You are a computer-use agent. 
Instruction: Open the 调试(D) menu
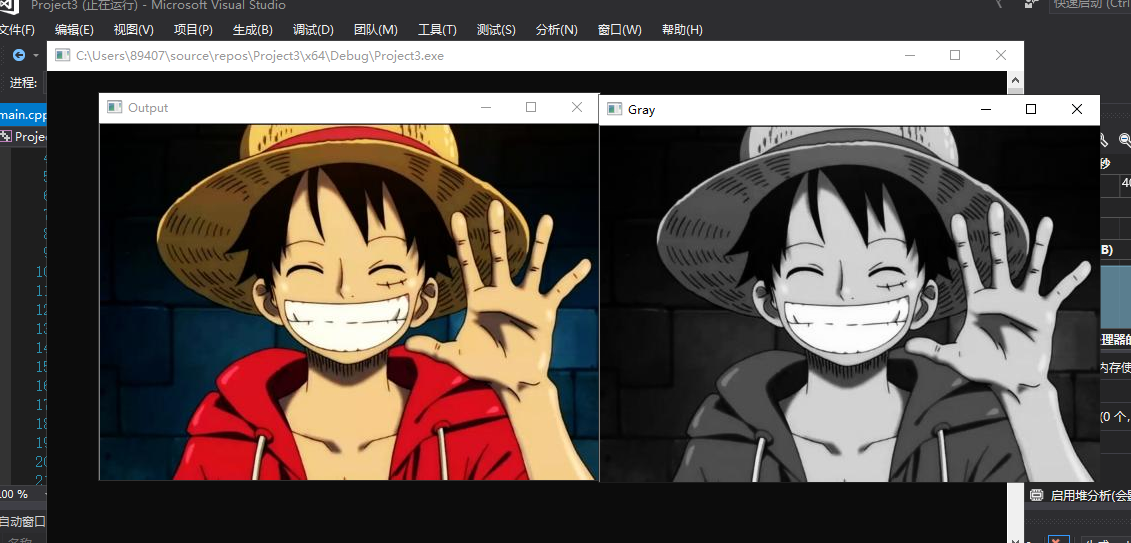[313, 30]
